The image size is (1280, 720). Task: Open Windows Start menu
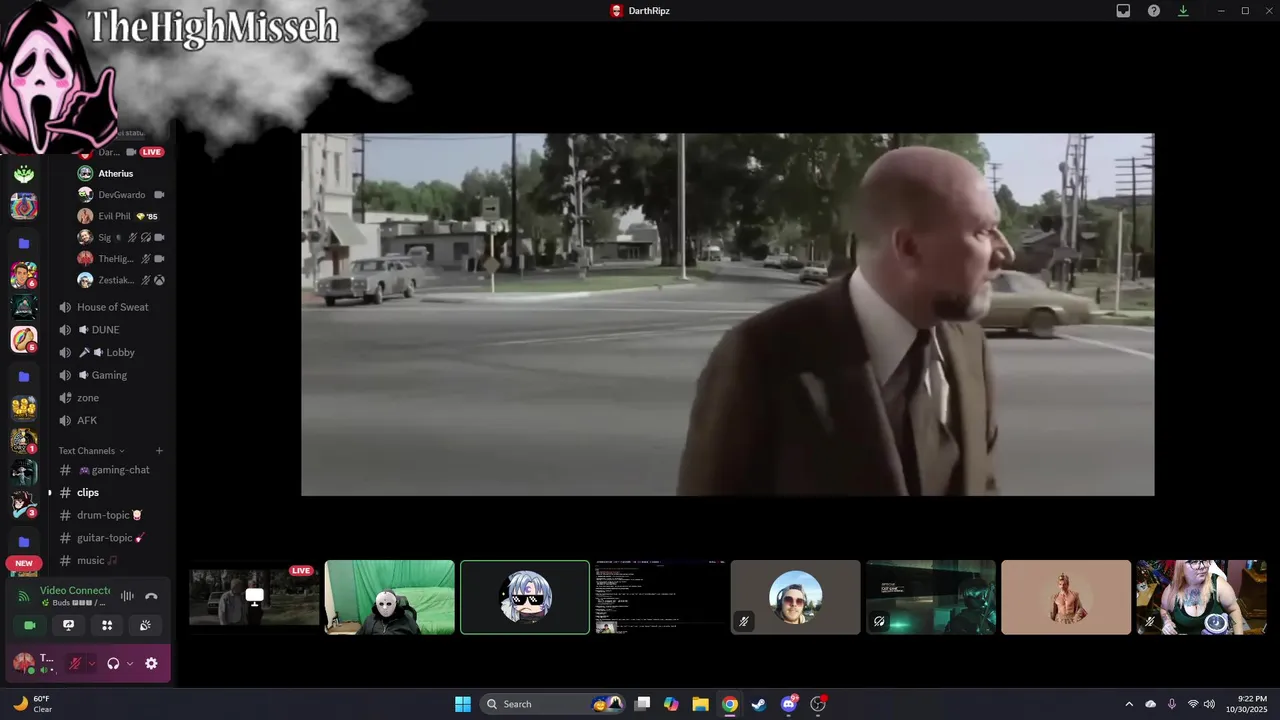tap(463, 704)
